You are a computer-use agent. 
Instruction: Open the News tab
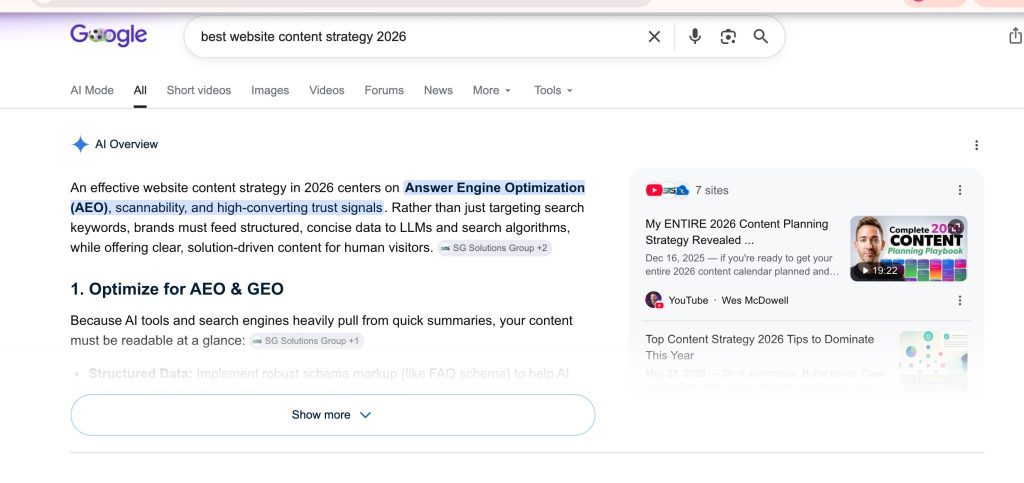438,90
